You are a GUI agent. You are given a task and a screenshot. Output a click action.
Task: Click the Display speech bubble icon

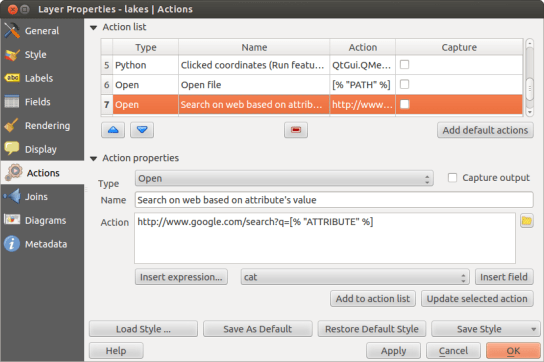pos(12,149)
